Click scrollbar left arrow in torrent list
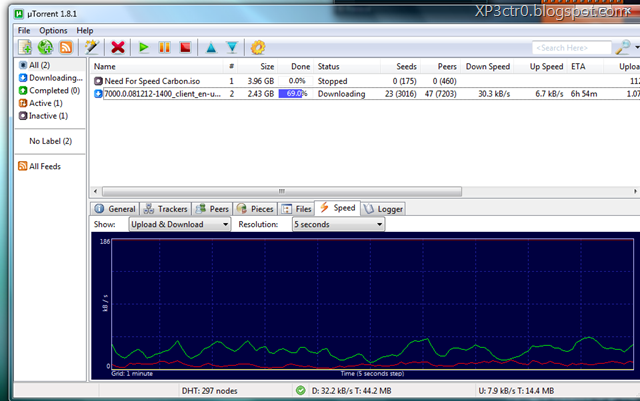640x401 pixels. (96, 191)
